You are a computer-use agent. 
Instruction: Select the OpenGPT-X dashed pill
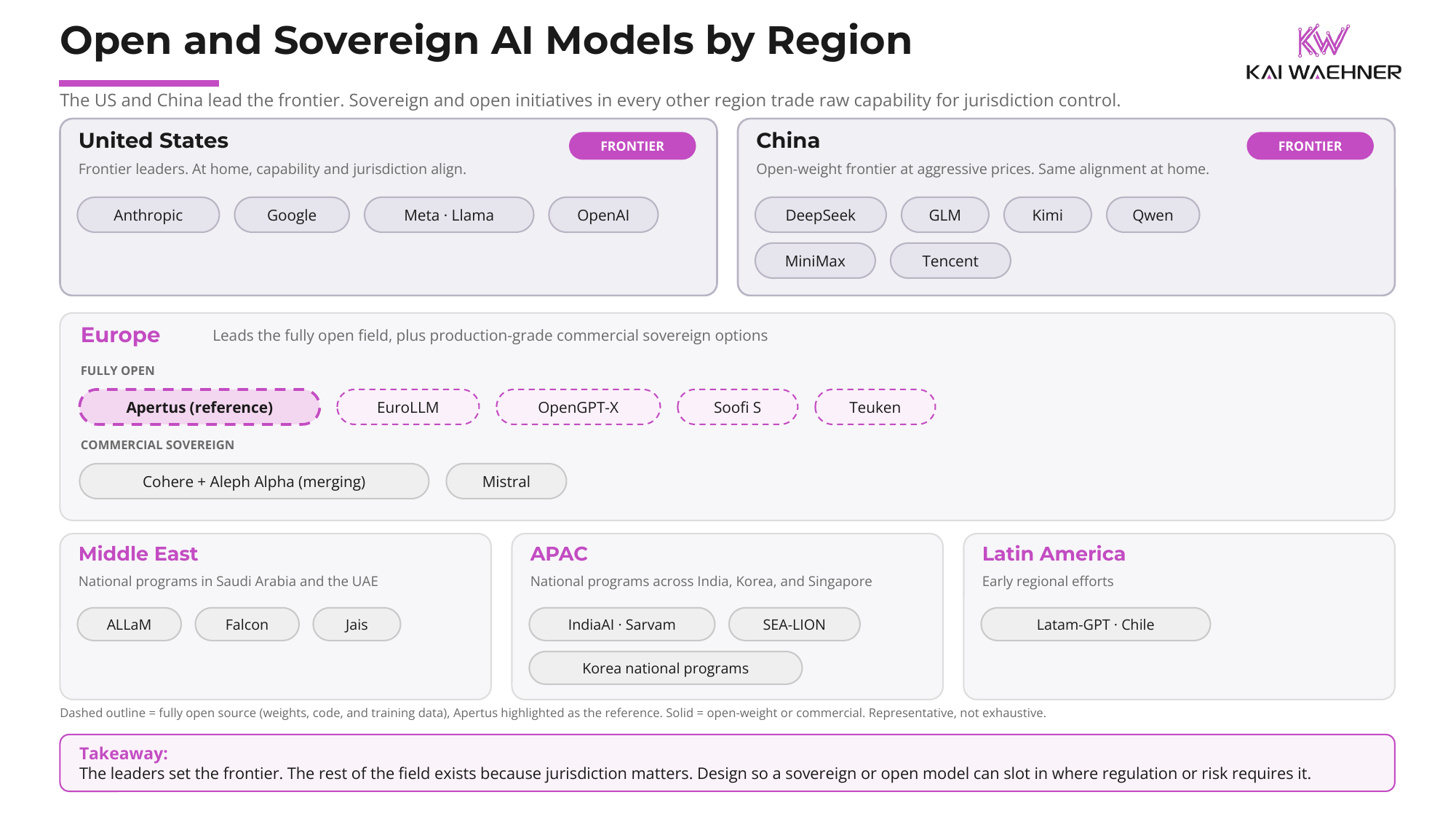tap(578, 407)
